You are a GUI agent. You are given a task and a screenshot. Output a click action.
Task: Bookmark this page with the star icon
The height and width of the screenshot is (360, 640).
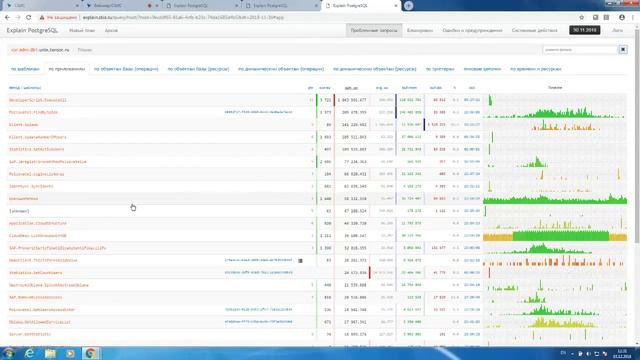point(582,18)
